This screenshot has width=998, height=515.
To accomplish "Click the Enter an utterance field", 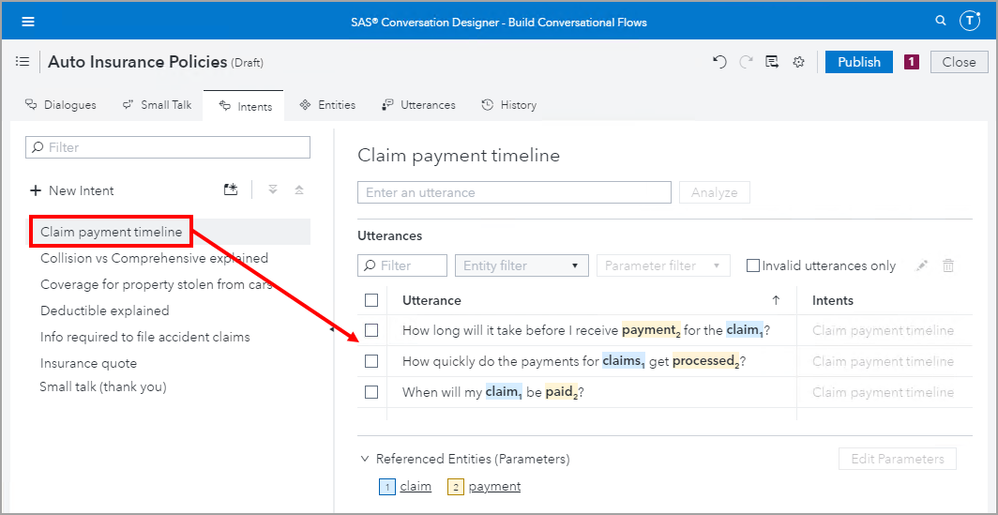I will click(514, 192).
